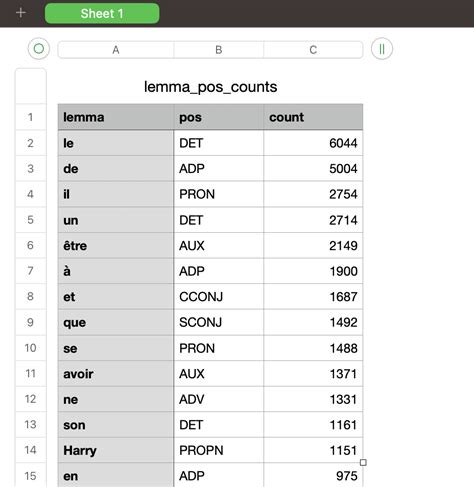Select column C header
Image resolution: width=474 pixels, height=487 pixels.
coord(313,50)
